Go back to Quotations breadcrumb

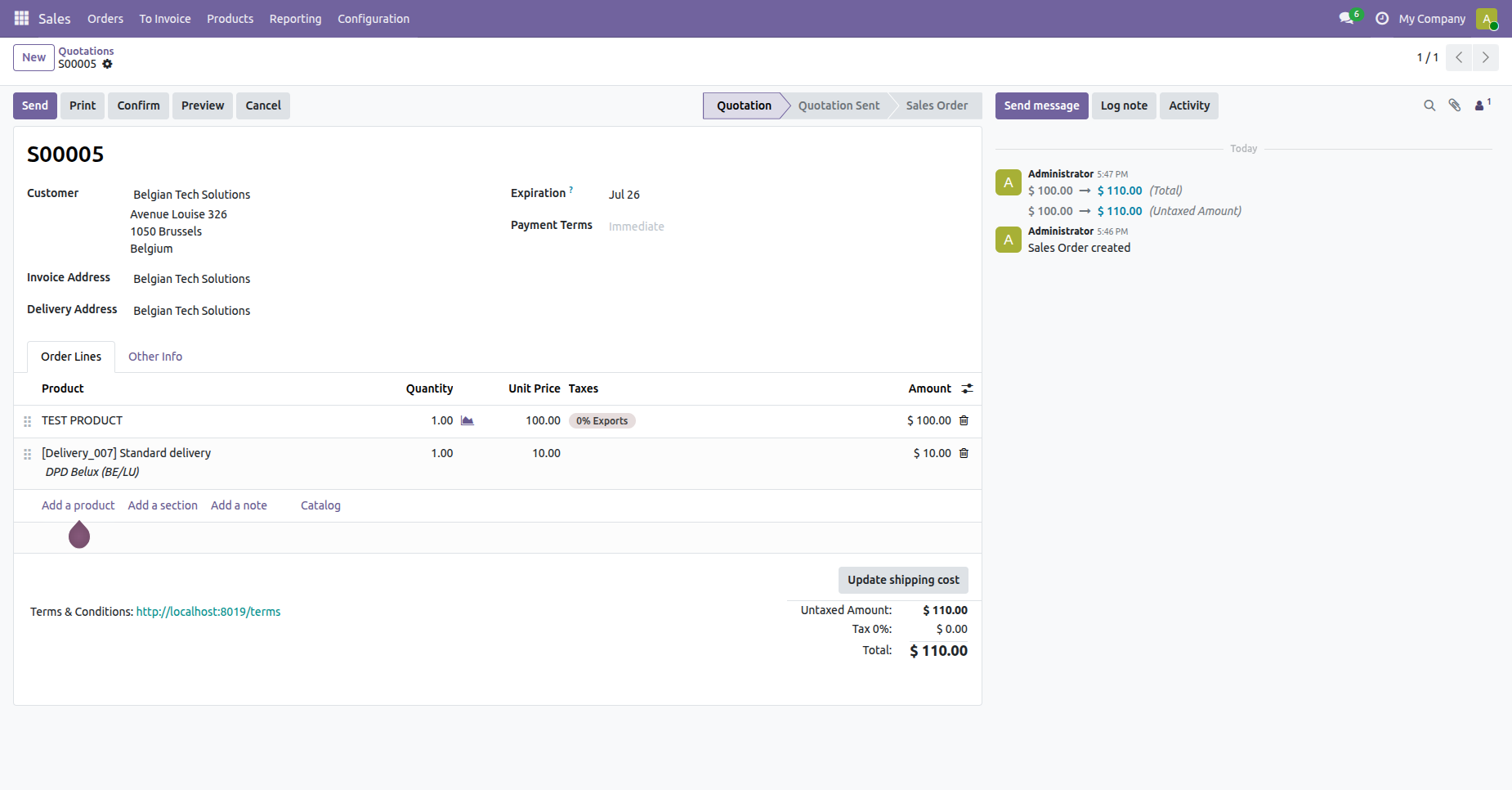86,51
